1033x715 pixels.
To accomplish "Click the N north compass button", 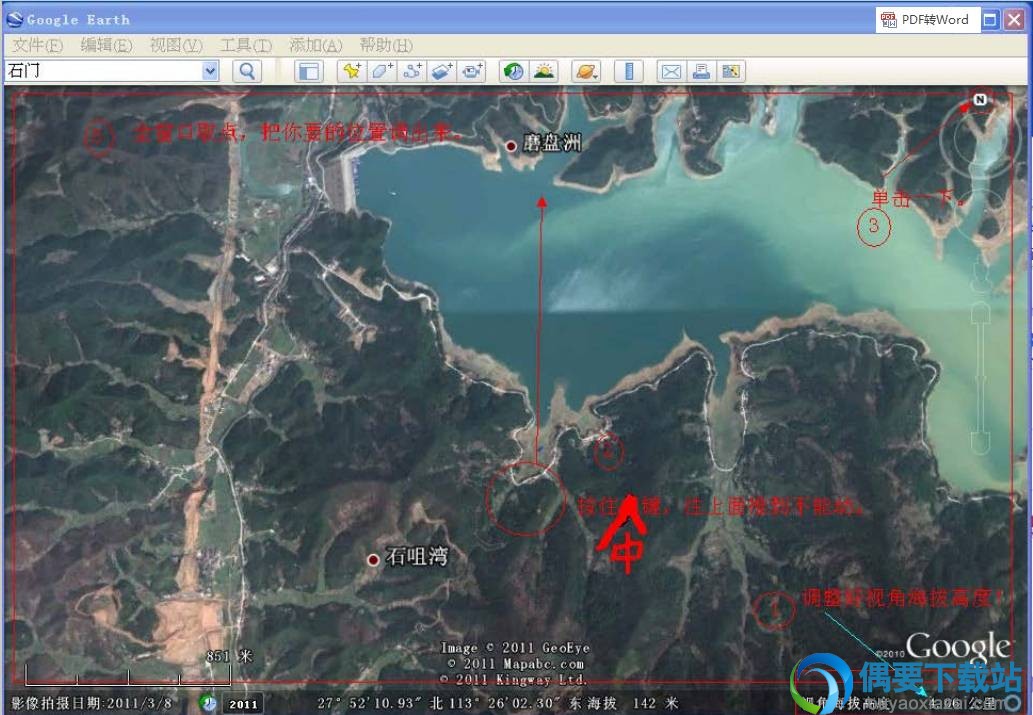I will pos(980,100).
